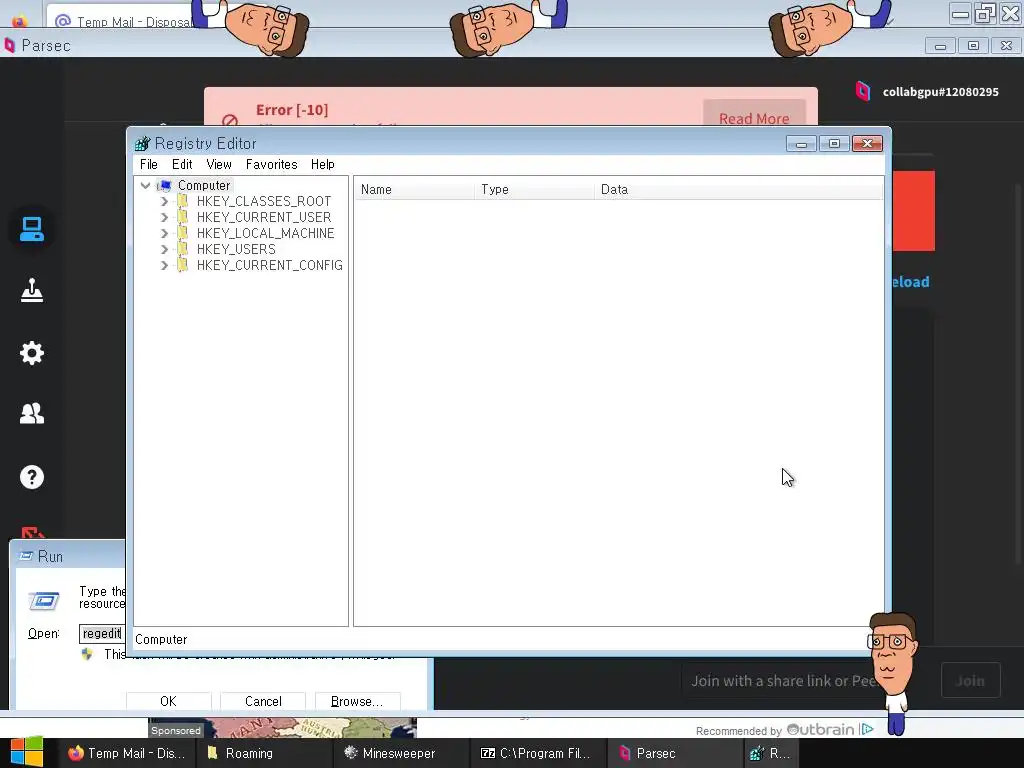Open the View menu in Registry Editor

pos(219,165)
